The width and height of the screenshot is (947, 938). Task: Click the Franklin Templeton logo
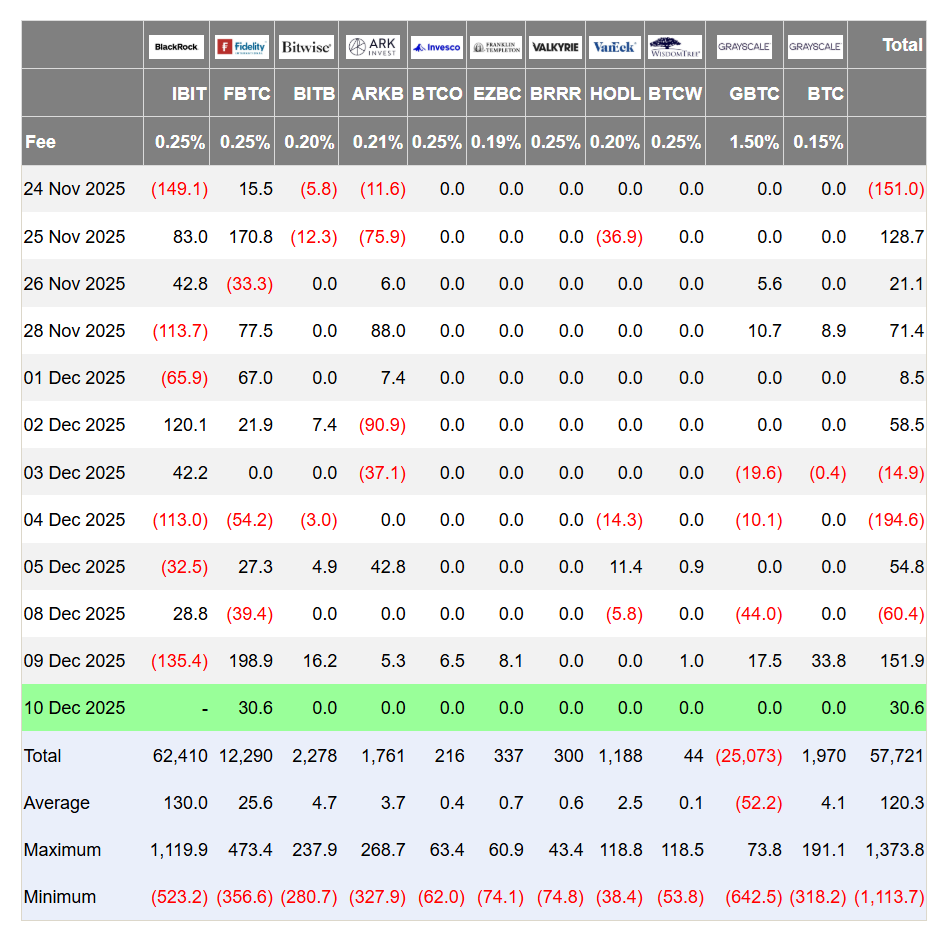(x=496, y=46)
